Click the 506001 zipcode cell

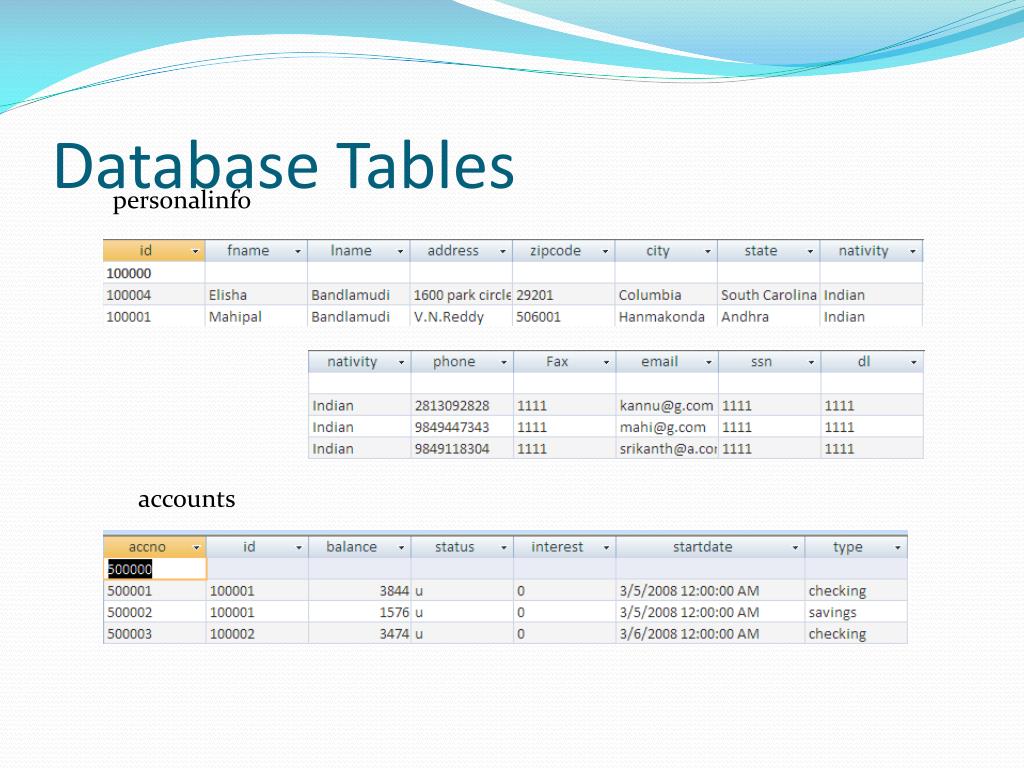564,317
